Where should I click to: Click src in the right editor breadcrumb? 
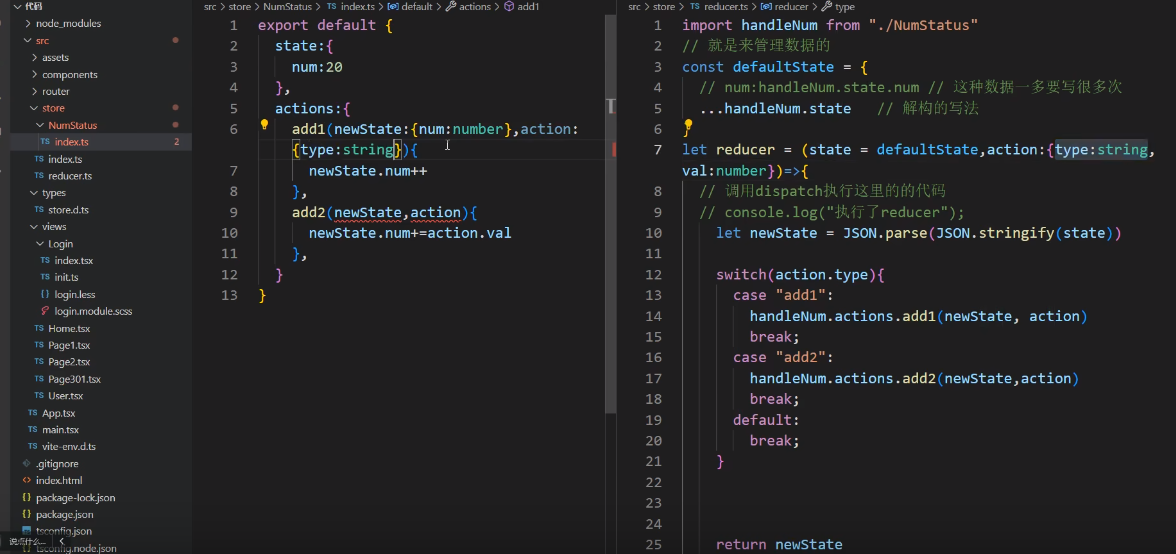[634, 7]
